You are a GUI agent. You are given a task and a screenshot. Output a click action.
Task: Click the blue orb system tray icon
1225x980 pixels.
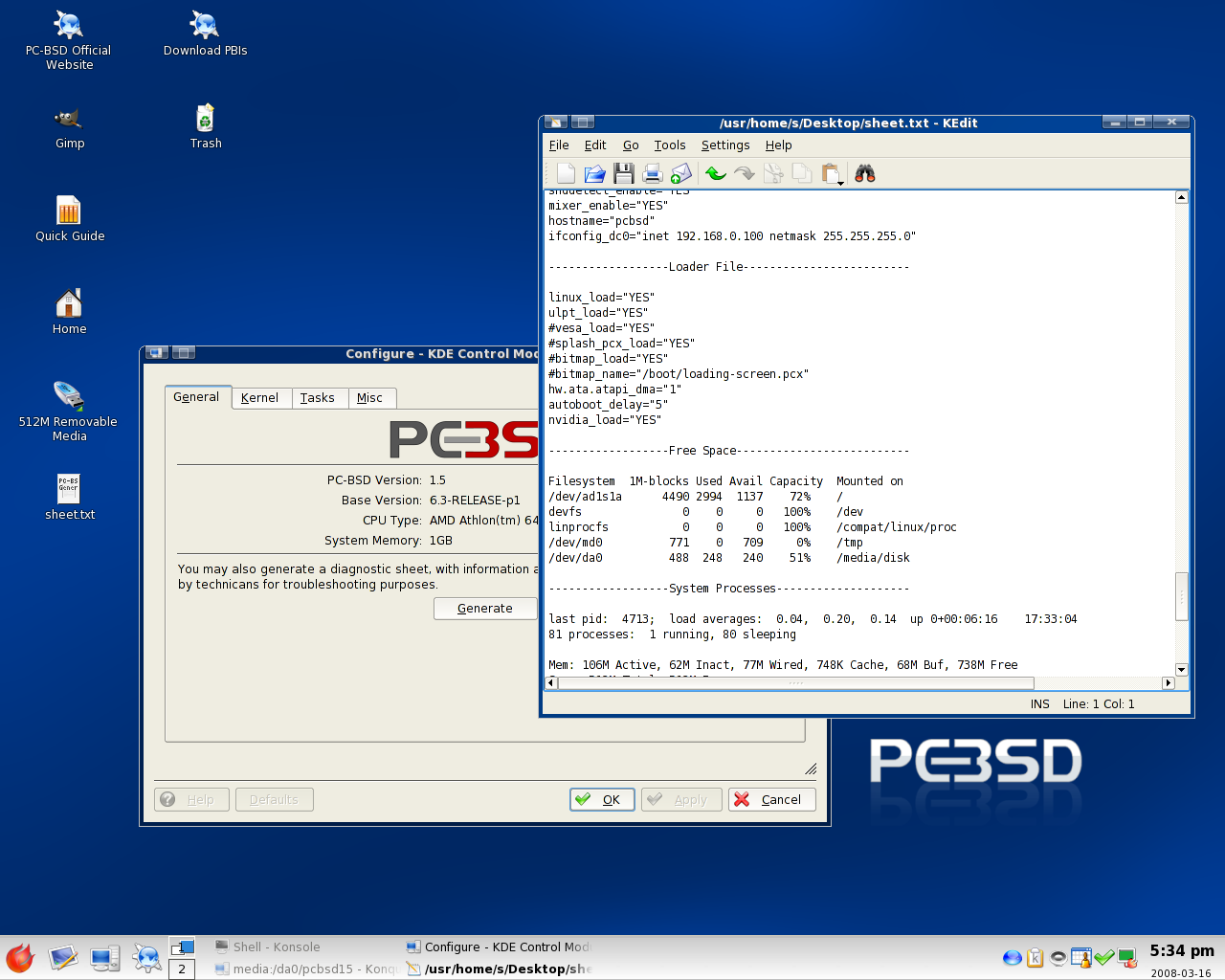tap(1013, 958)
